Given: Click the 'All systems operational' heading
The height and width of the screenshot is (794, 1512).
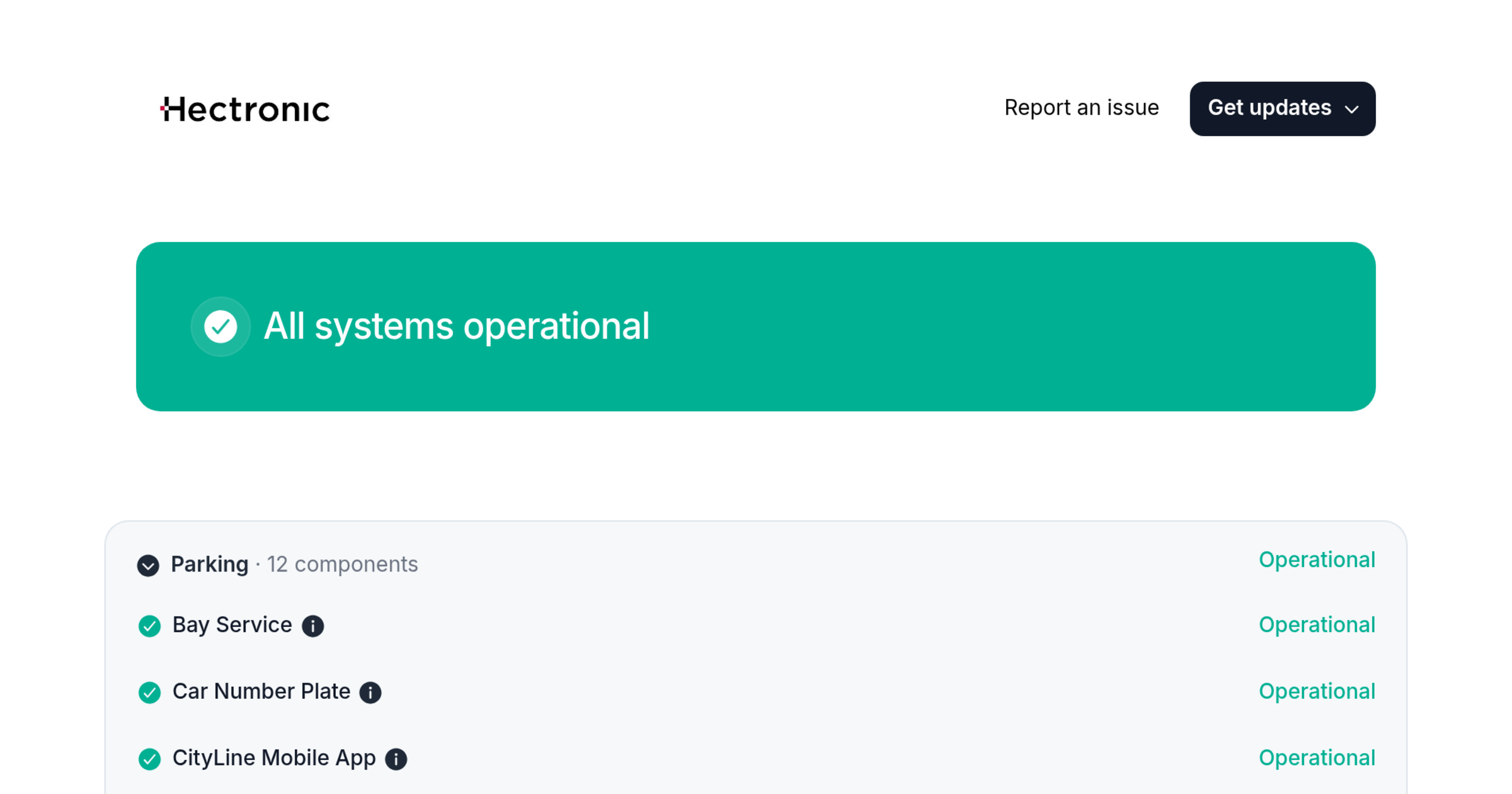Looking at the screenshot, I should (x=456, y=326).
